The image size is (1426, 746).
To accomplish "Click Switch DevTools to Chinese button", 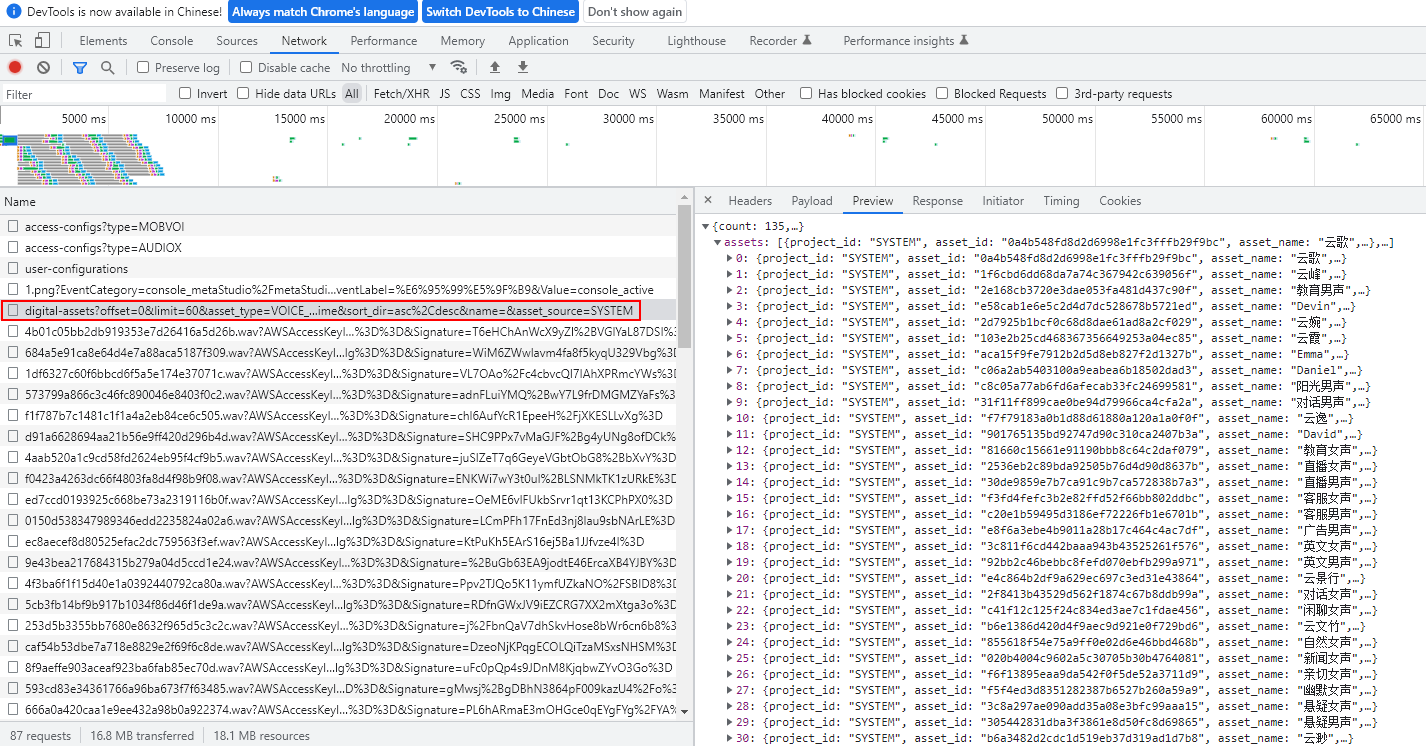I will click(501, 12).
